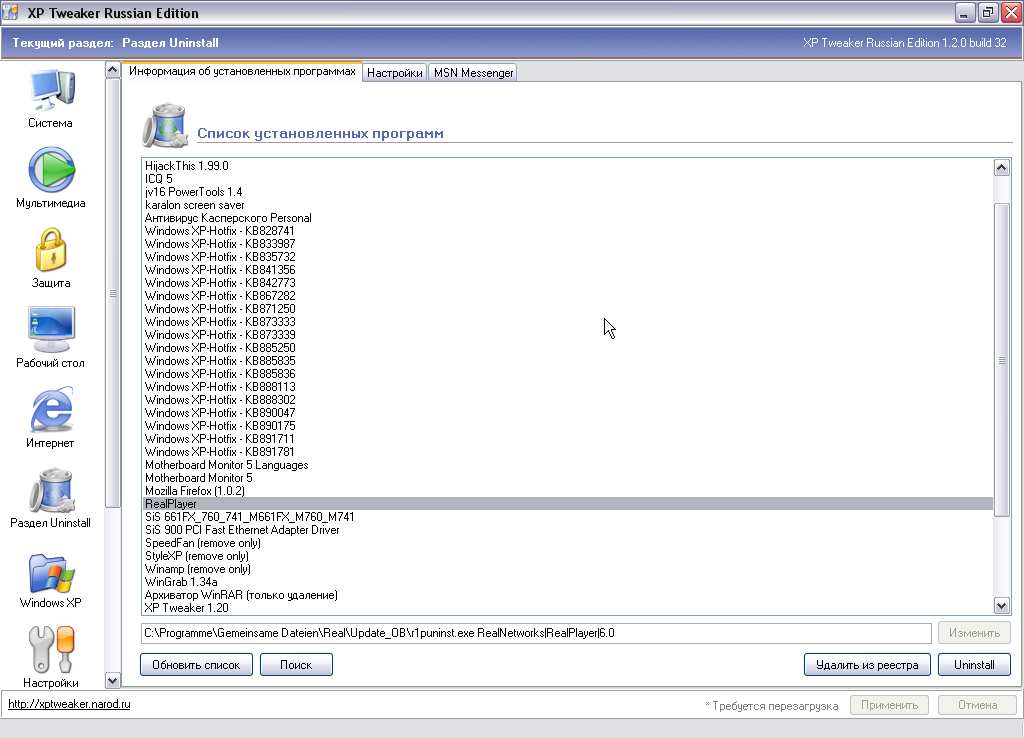Select Windows XP-Hotfix - KB842773
This screenshot has width=1024, height=738.
(x=567, y=283)
